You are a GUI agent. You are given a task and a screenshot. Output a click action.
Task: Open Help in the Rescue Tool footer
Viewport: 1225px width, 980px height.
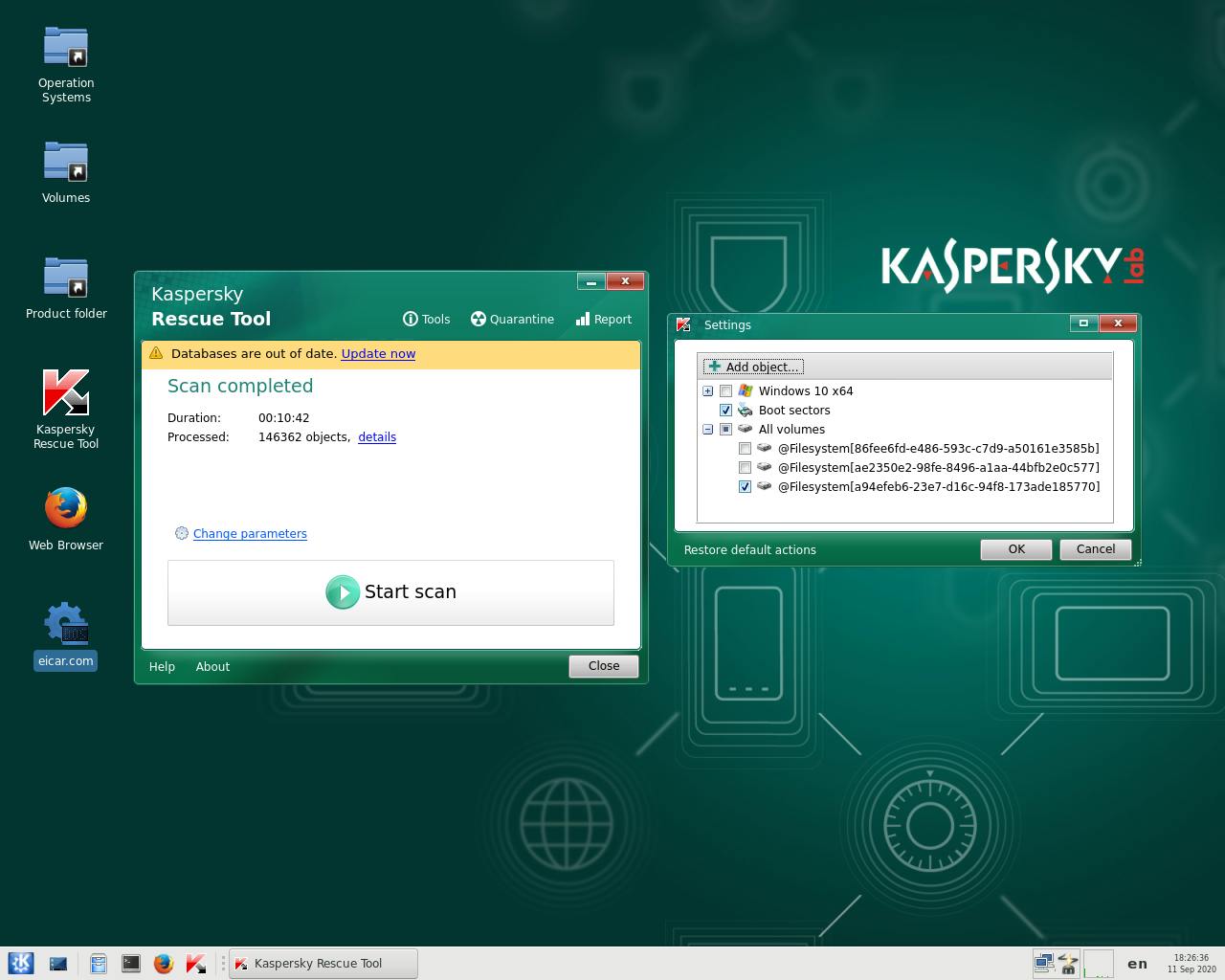tap(162, 667)
